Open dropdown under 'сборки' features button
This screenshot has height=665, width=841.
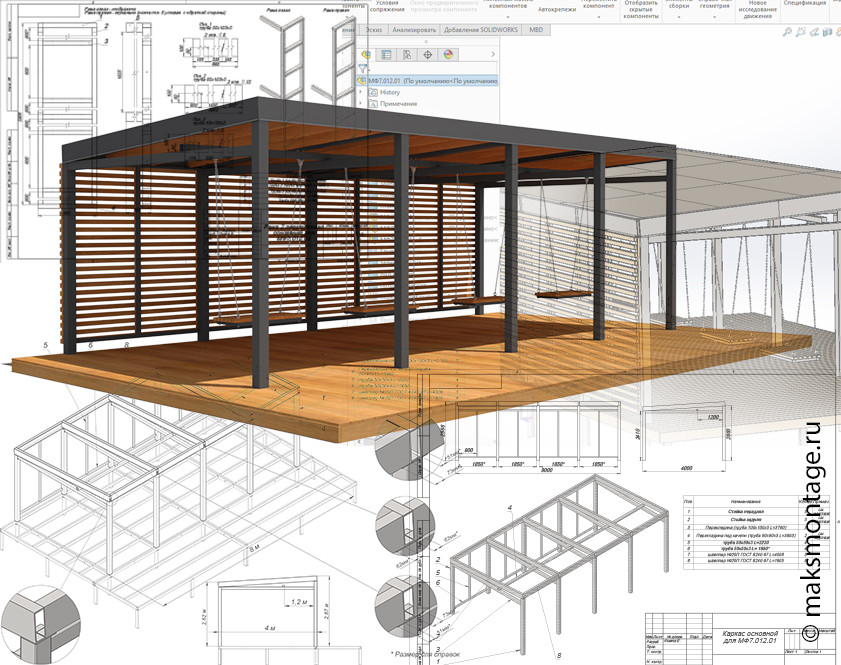click(678, 16)
